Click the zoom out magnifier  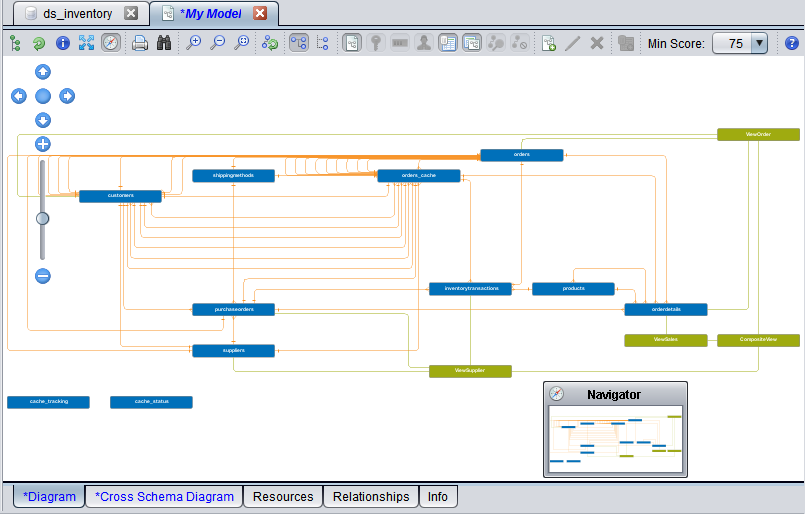(217, 43)
